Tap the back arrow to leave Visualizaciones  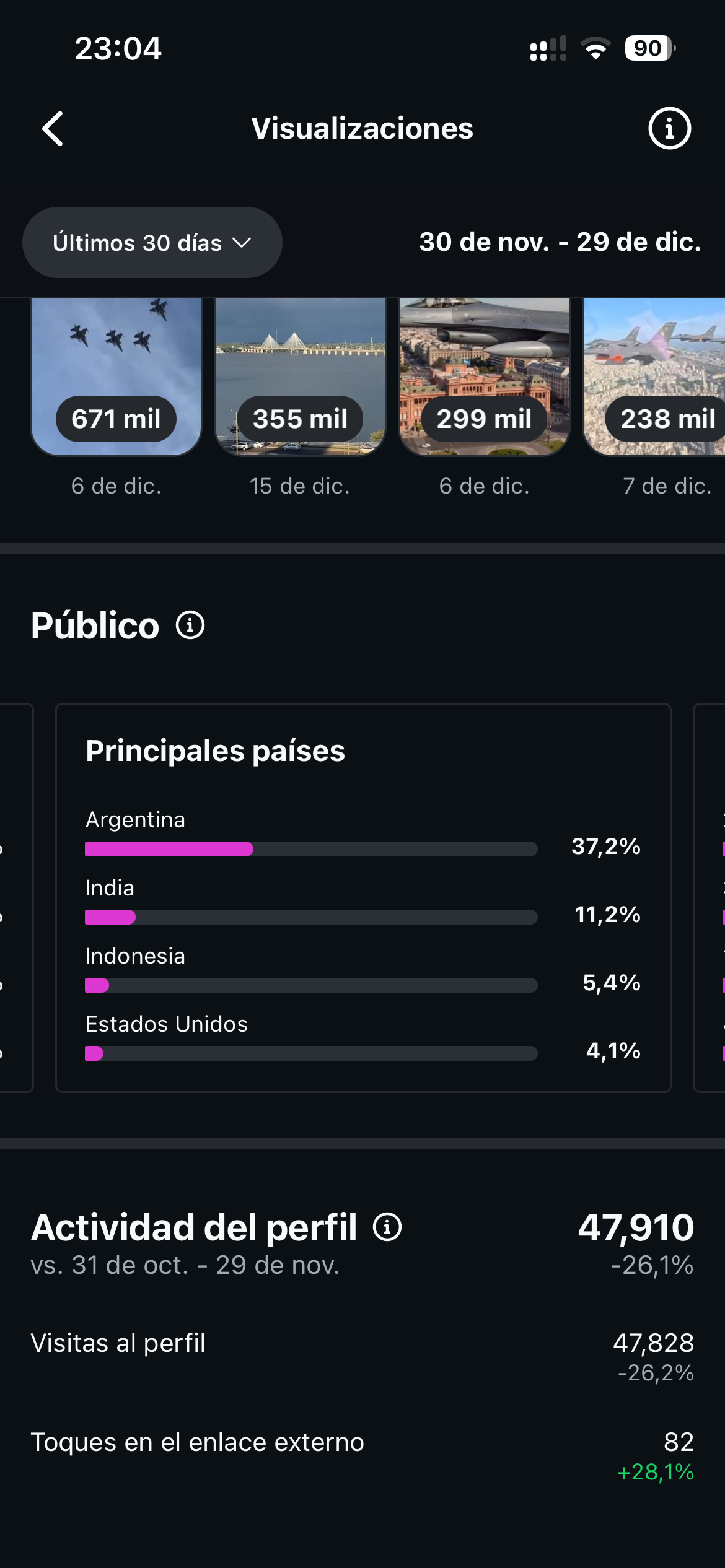tap(53, 129)
